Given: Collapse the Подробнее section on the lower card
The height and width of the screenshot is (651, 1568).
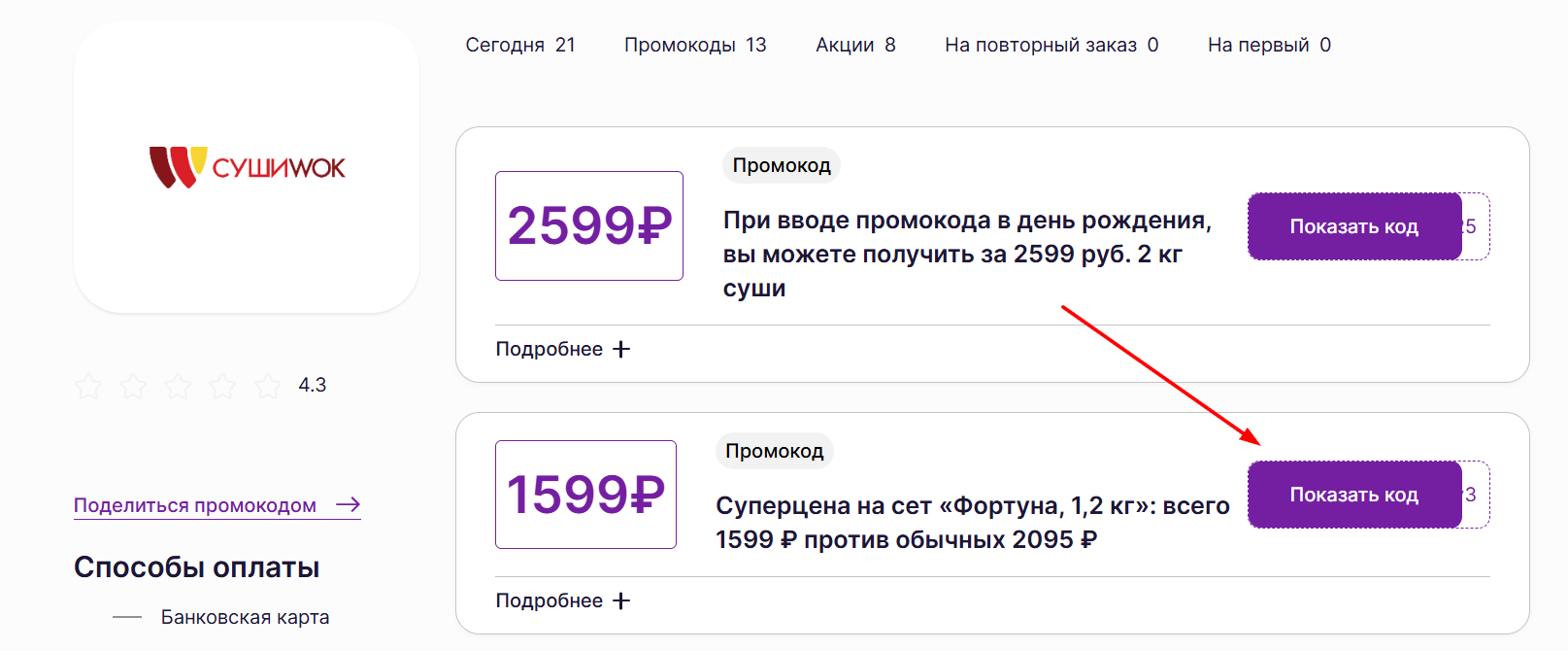Looking at the screenshot, I should pyautogui.click(x=553, y=600).
